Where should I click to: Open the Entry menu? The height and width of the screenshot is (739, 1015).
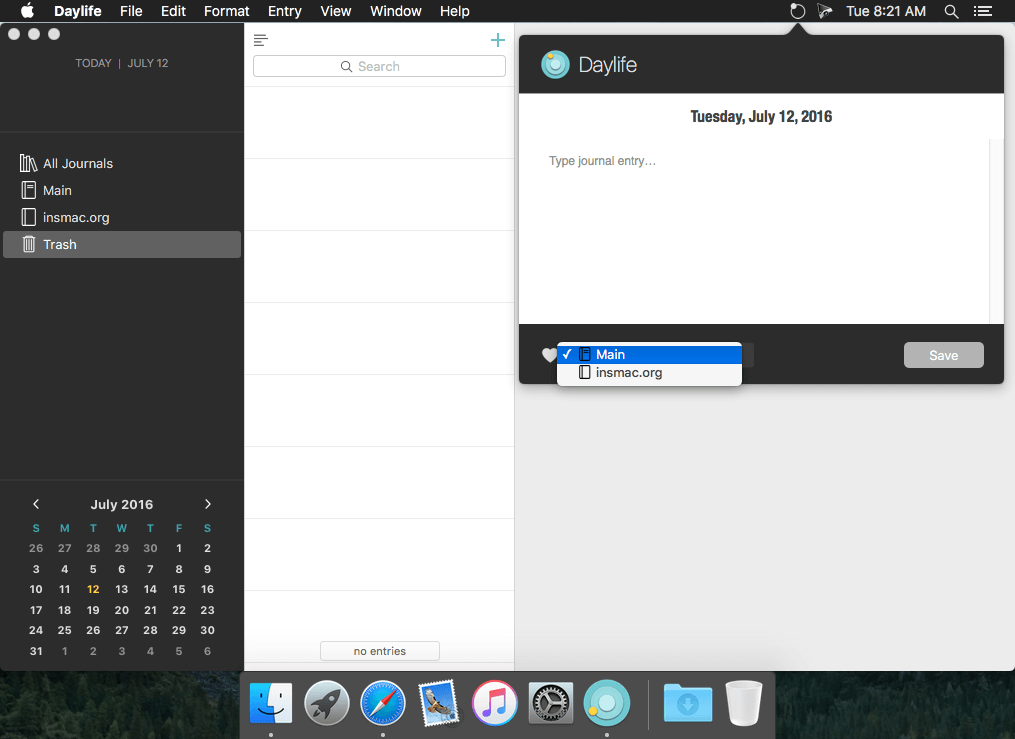point(285,11)
